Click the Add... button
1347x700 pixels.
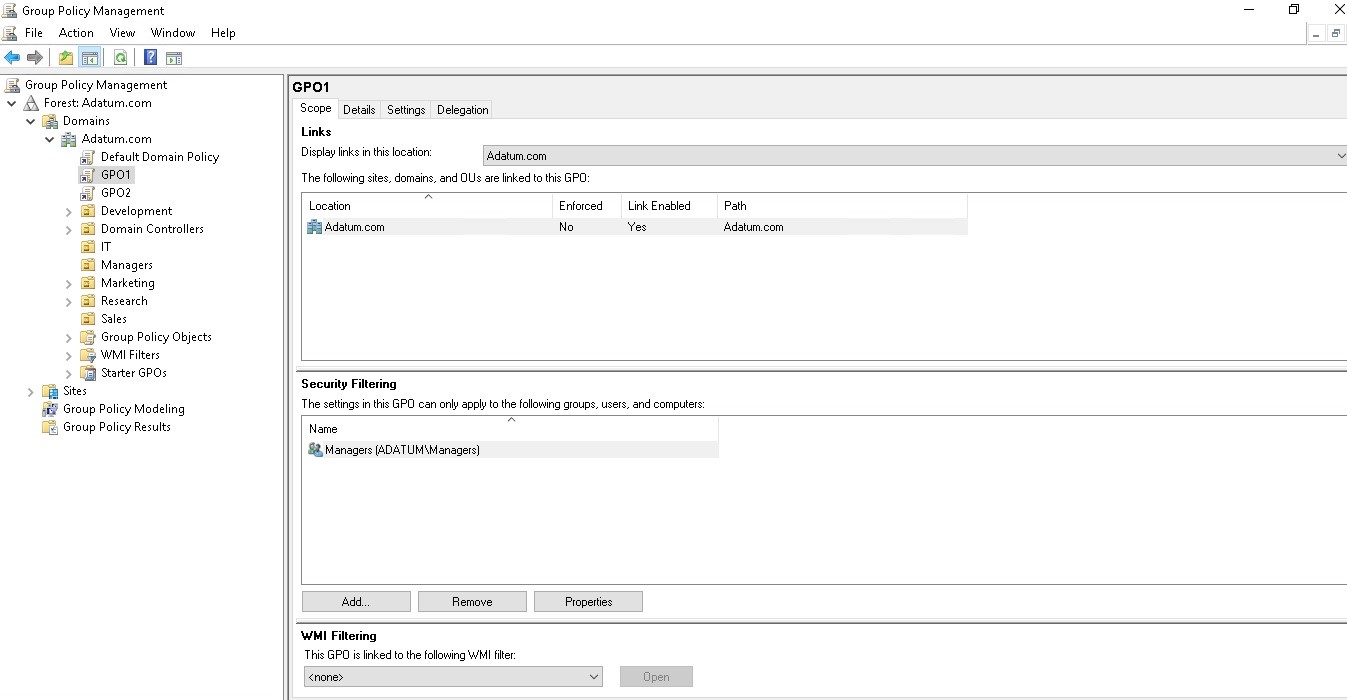pyautogui.click(x=356, y=602)
